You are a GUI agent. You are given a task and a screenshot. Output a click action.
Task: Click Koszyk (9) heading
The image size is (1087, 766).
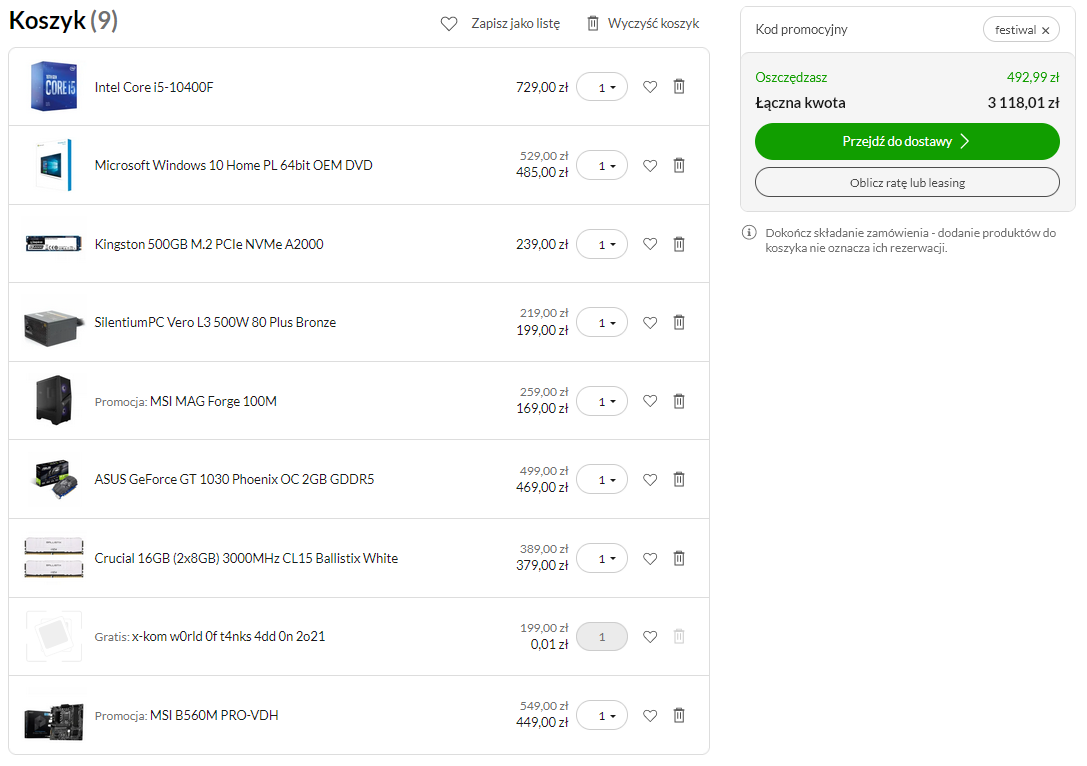(63, 21)
